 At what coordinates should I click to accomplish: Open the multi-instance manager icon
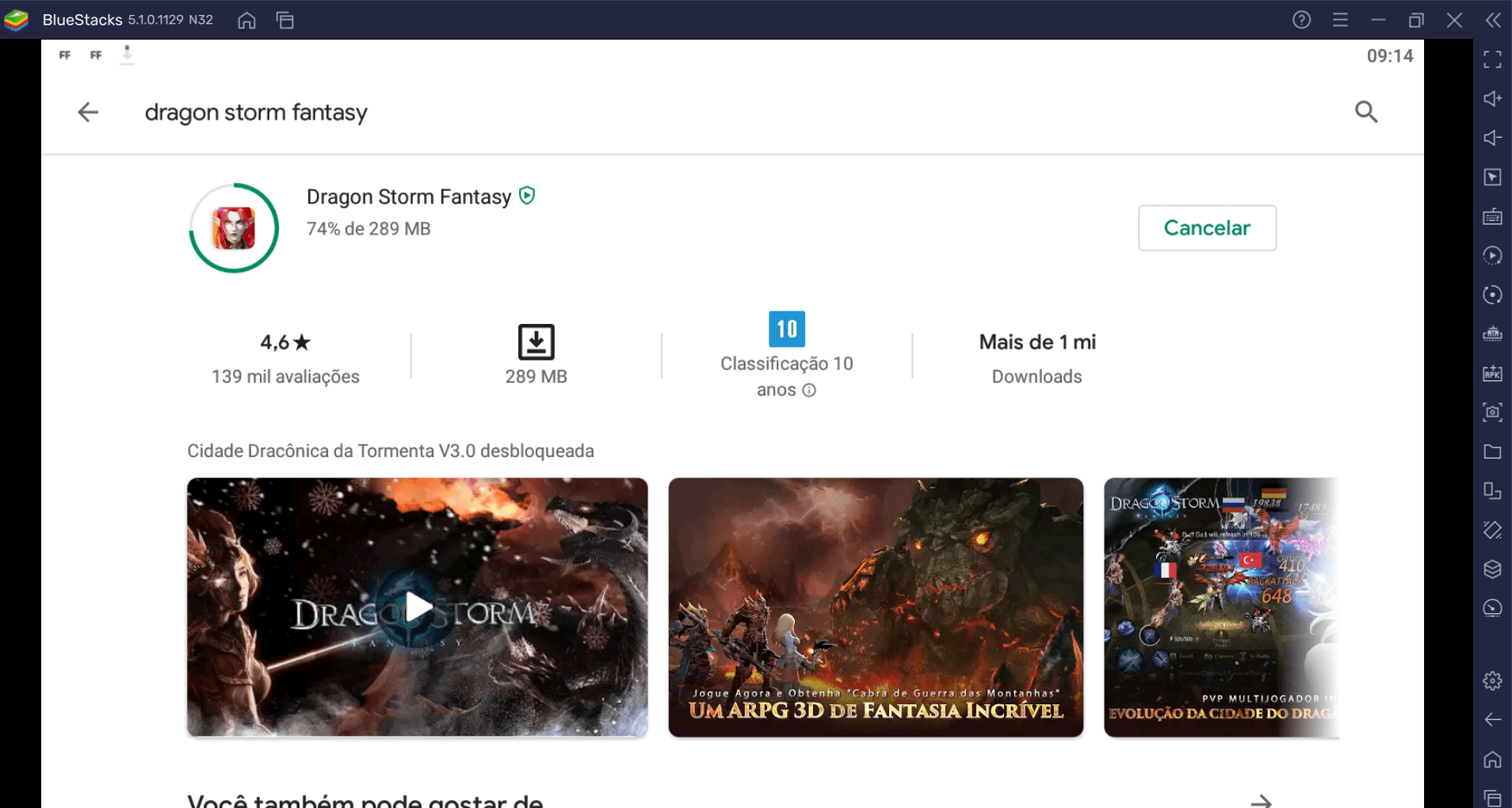click(x=1492, y=333)
